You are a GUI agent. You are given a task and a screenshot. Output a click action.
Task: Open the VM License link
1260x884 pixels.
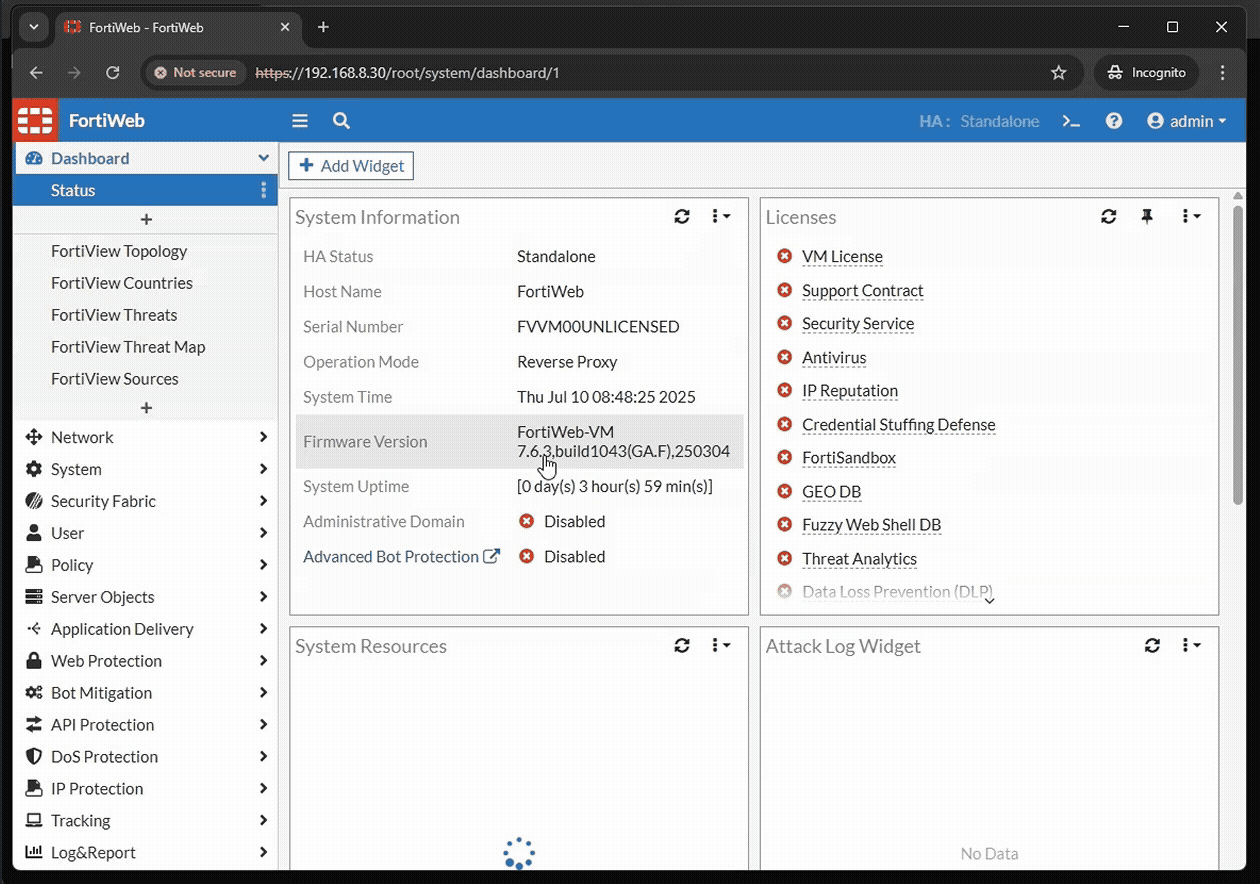(x=842, y=256)
